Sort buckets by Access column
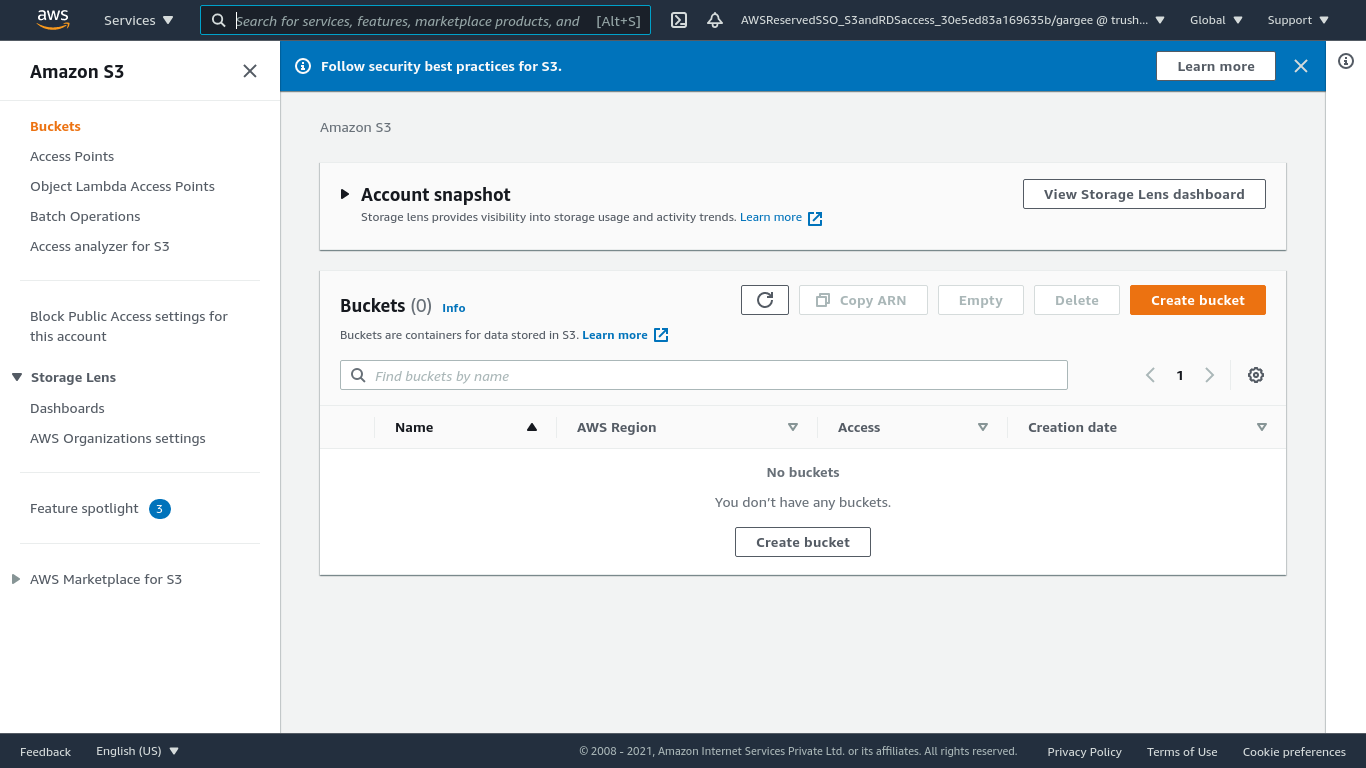 (x=913, y=427)
